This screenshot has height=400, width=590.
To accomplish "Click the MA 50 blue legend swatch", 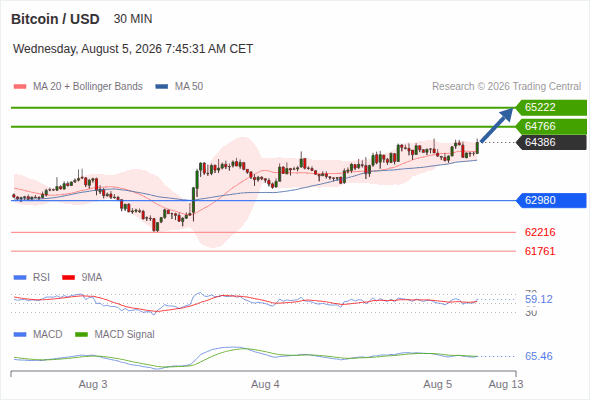I will (162, 87).
